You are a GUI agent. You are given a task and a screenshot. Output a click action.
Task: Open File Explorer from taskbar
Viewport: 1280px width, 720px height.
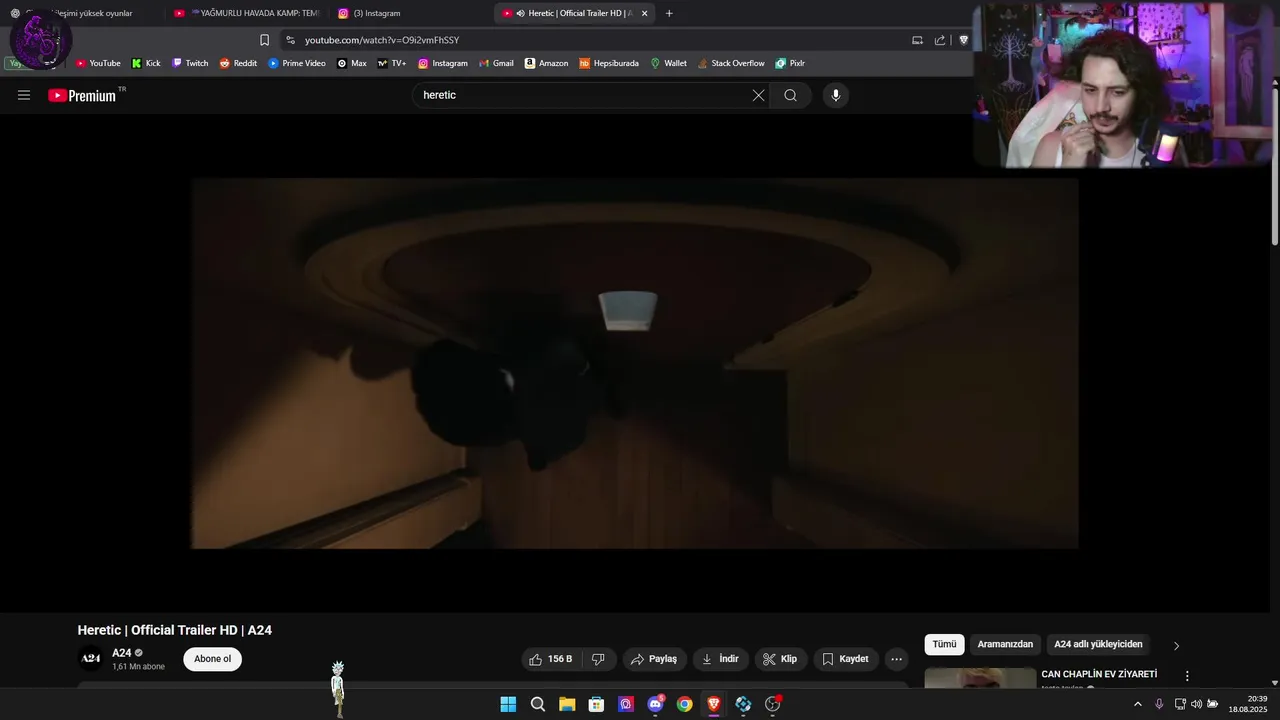pos(567,704)
